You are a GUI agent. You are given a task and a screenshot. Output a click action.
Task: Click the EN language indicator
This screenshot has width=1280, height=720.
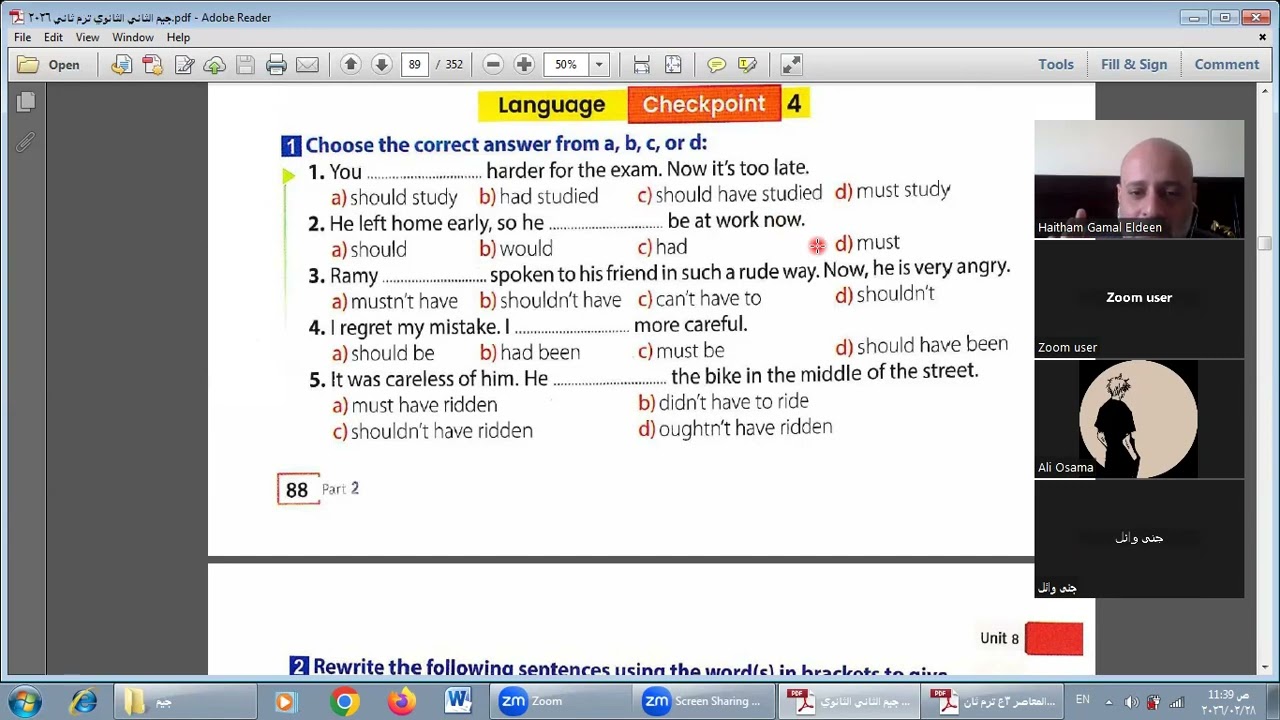tap(1083, 700)
